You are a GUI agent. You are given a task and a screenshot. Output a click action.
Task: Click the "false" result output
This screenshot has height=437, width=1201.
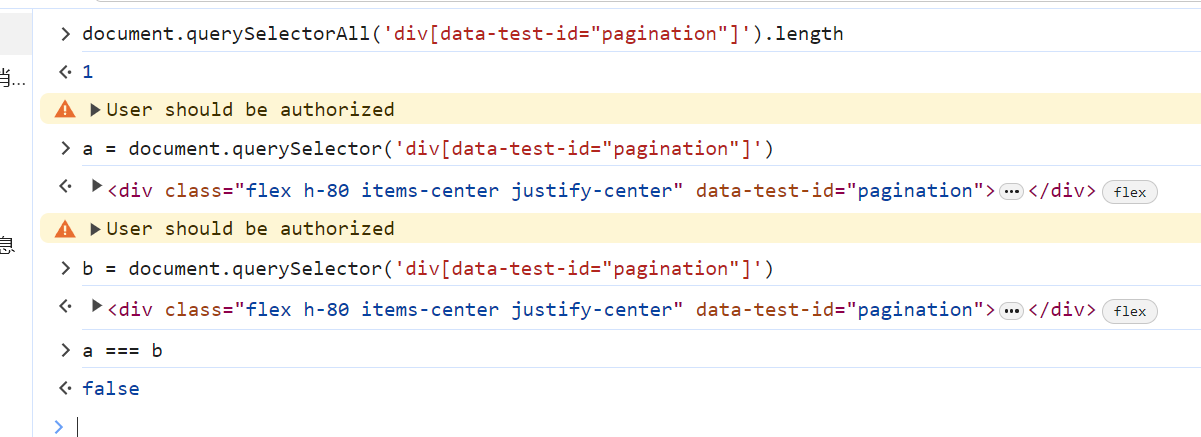click(111, 388)
